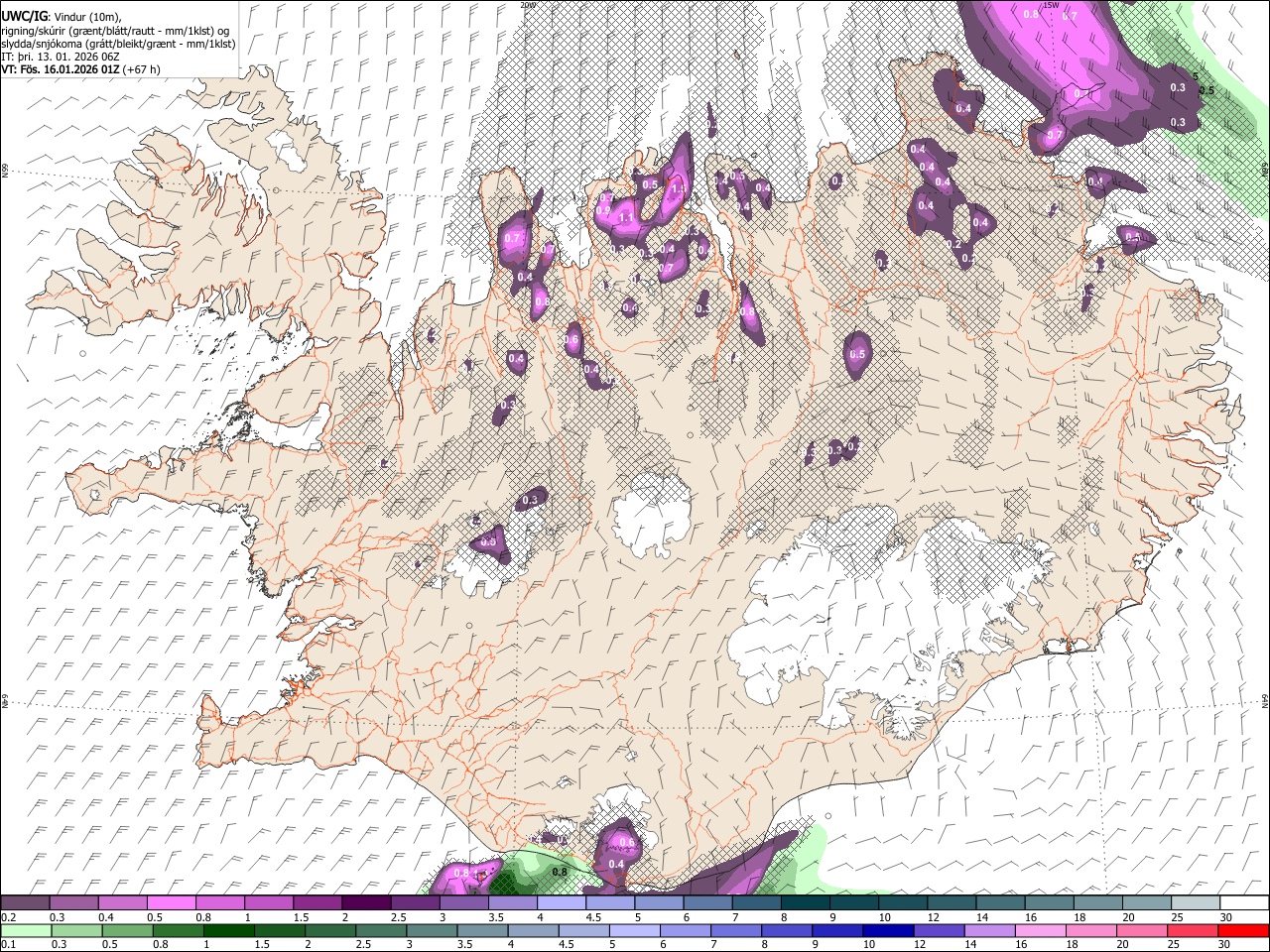This screenshot has height=952, width=1270.
Task: Pick lower legend swatch starting at 3
Action: pos(431,930)
